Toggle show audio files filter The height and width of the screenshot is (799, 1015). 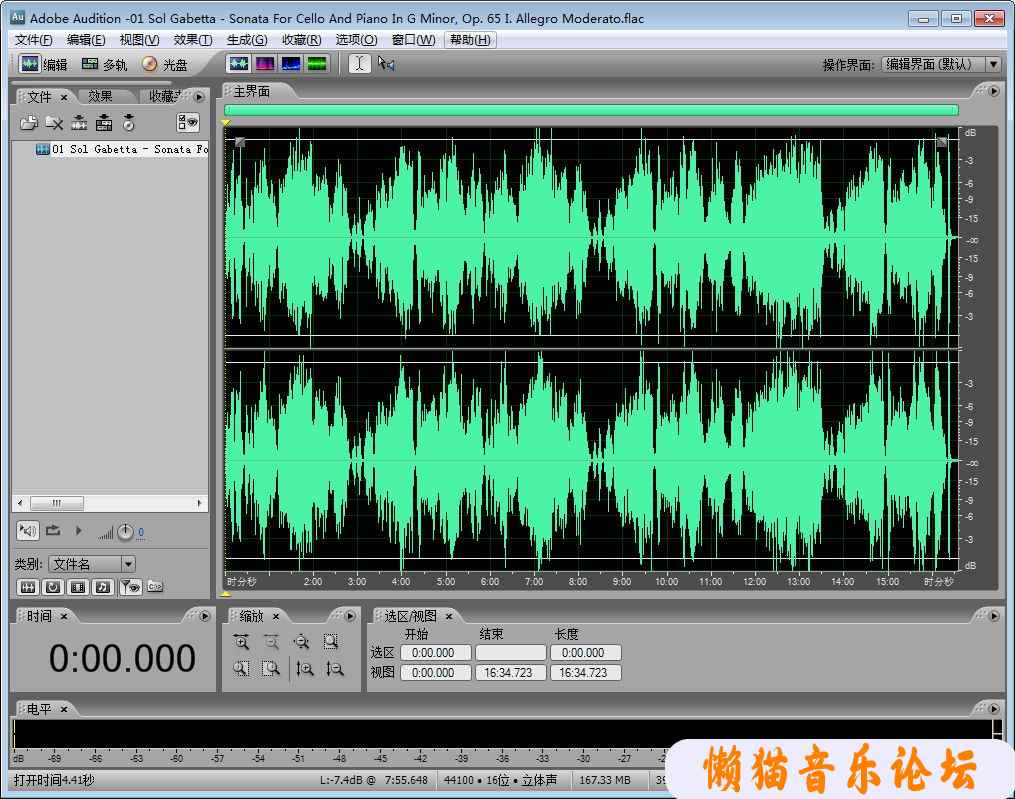[28, 587]
